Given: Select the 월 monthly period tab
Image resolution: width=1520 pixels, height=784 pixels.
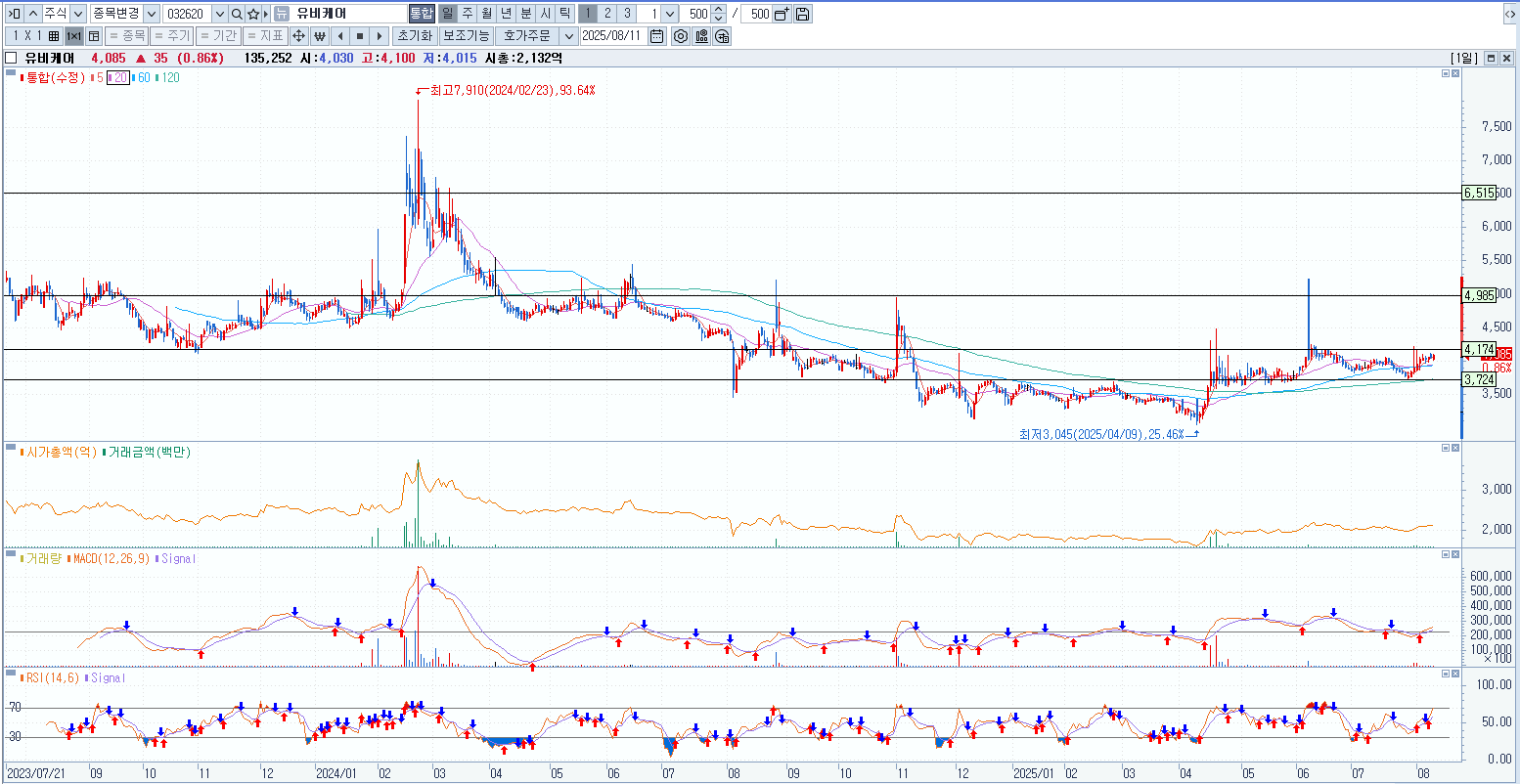Looking at the screenshot, I should [x=486, y=14].
